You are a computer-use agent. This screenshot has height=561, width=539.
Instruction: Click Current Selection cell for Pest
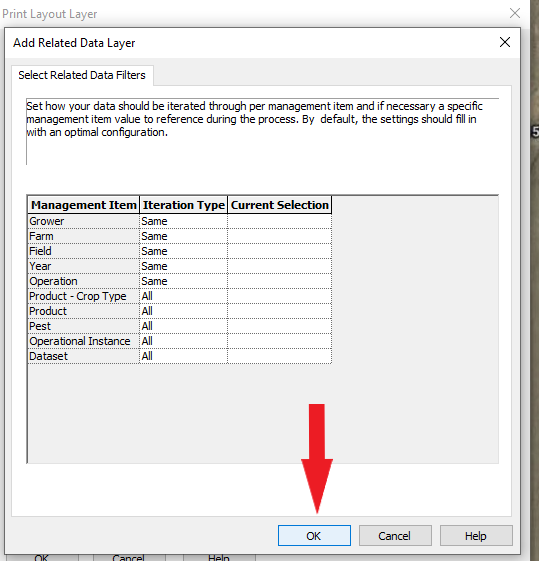point(279,326)
